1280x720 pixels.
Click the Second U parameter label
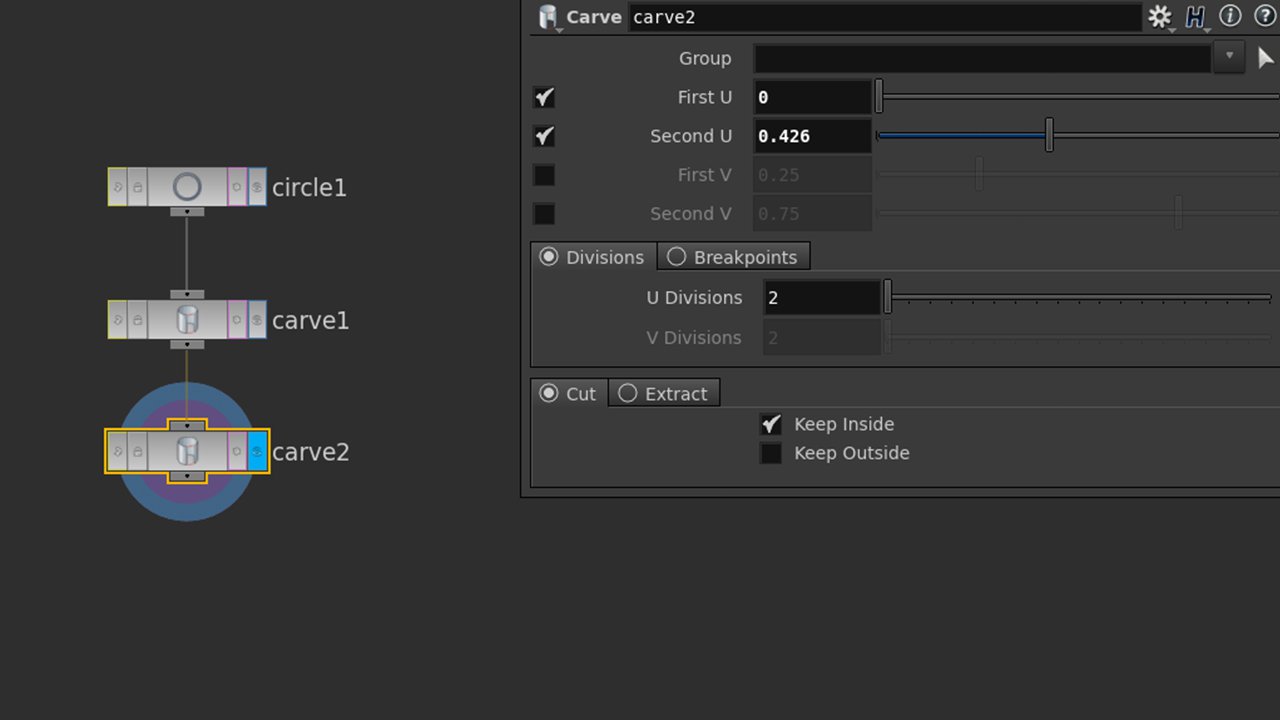(691, 136)
